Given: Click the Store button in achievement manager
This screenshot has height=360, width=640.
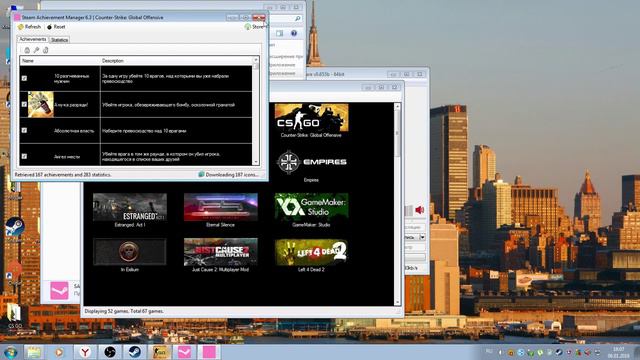Looking at the screenshot, I should (254, 27).
